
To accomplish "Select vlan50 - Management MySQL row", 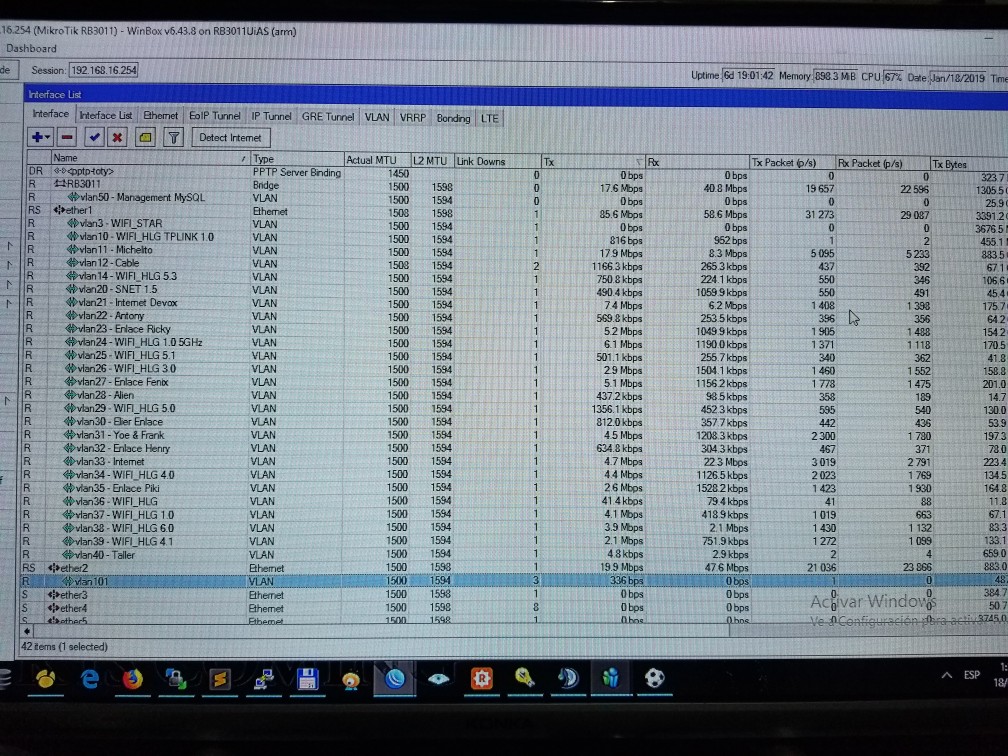I will tap(514, 199).
